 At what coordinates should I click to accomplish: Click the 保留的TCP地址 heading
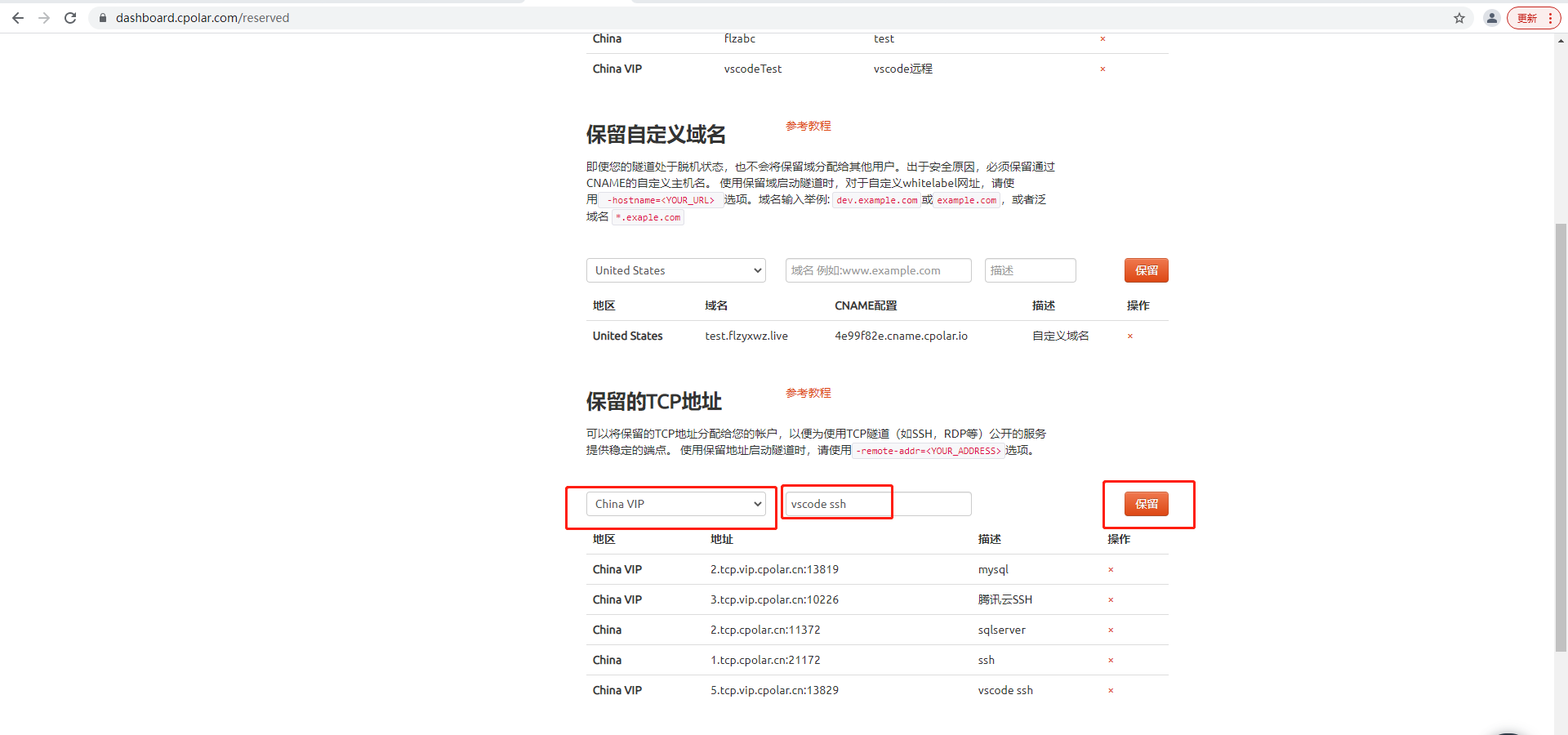(654, 402)
